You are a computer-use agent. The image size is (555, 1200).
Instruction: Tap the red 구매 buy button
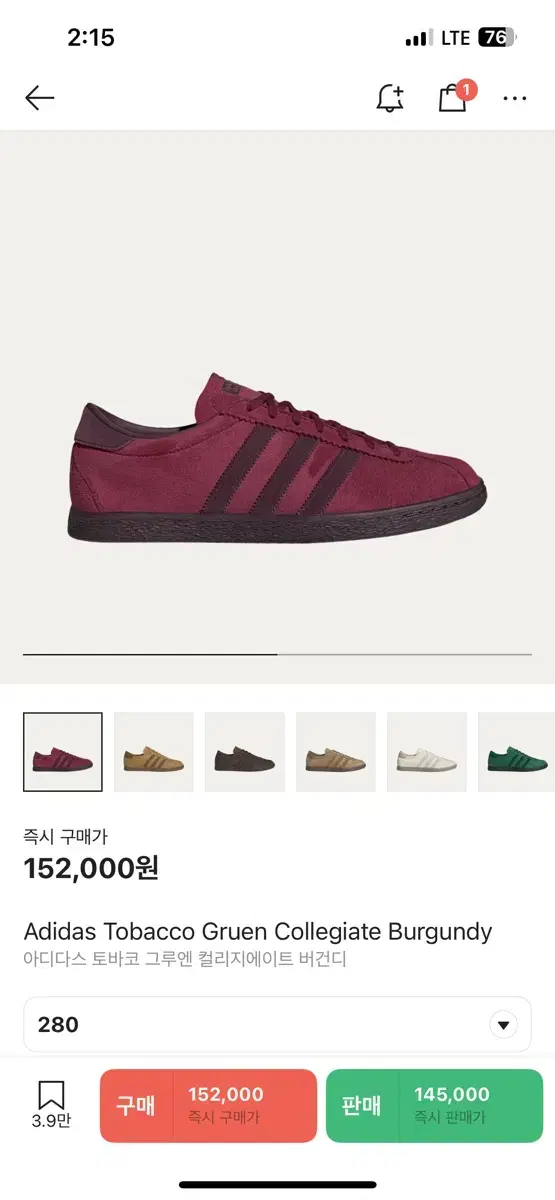coord(208,1106)
